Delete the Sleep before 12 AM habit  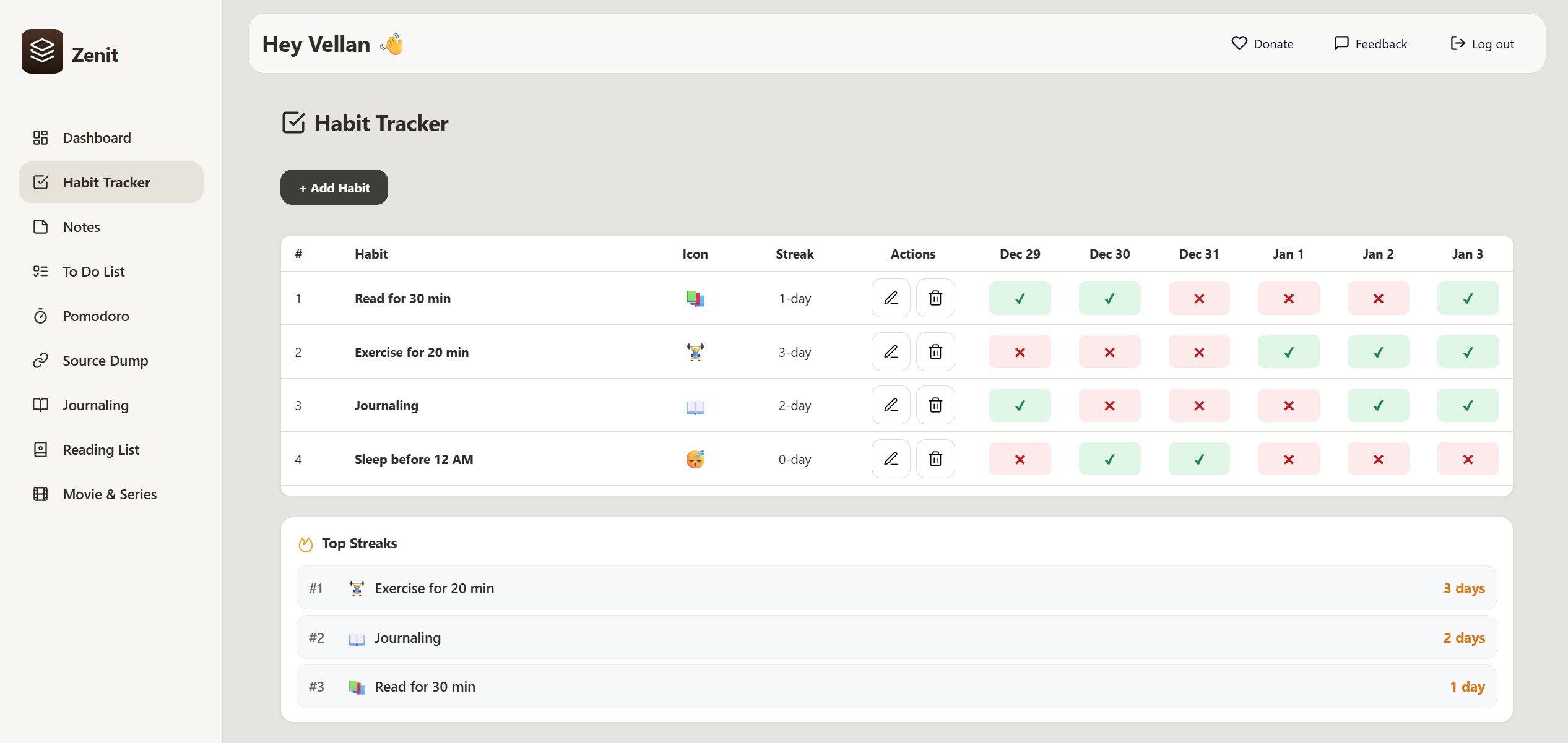point(935,459)
